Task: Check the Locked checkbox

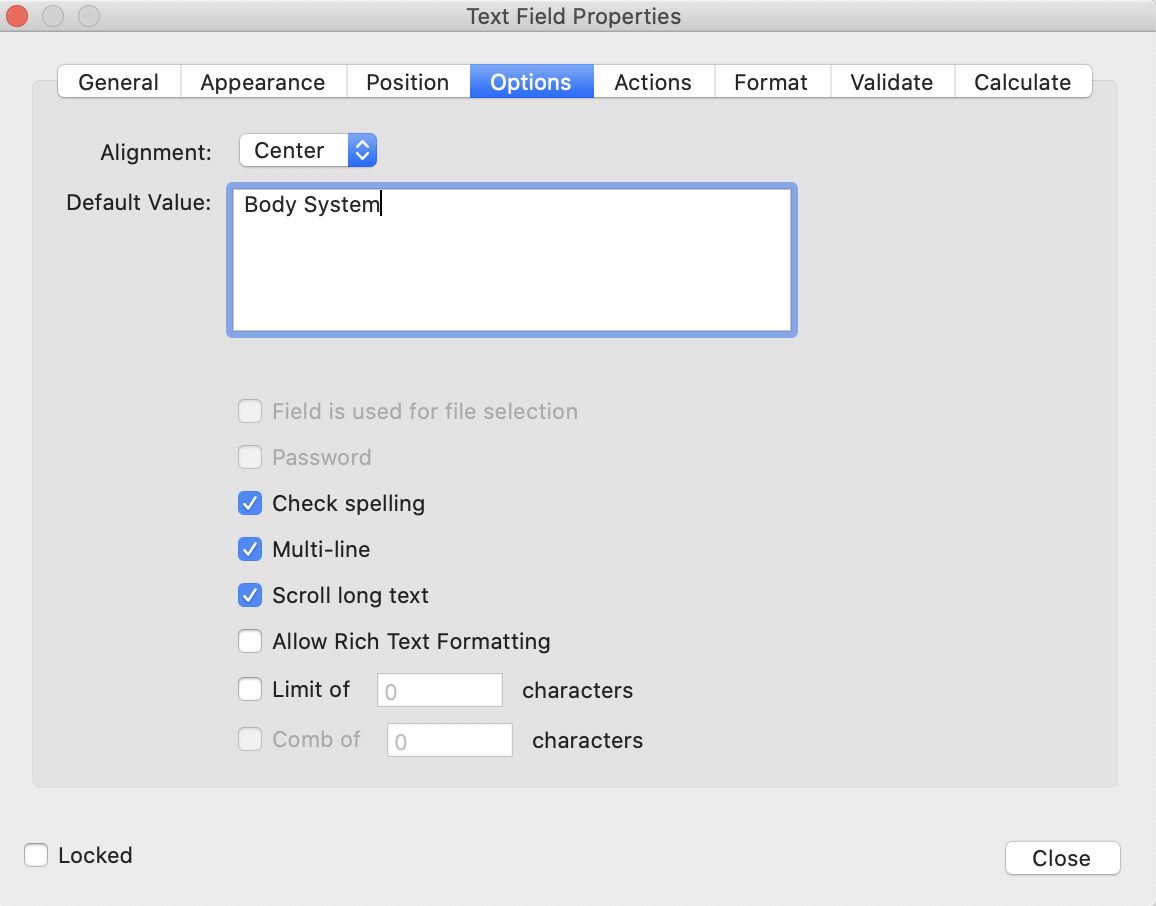Action: [x=36, y=855]
